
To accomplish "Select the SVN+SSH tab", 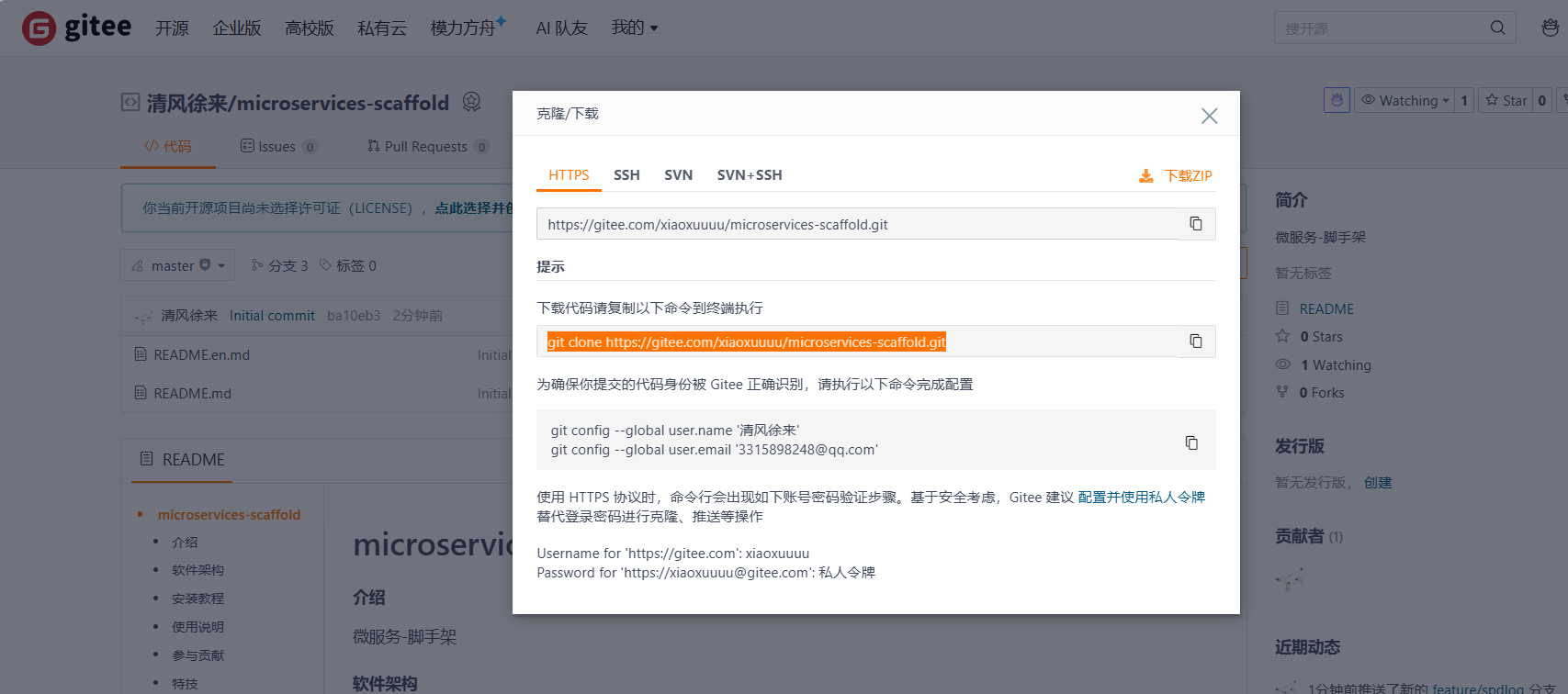I will 750,175.
